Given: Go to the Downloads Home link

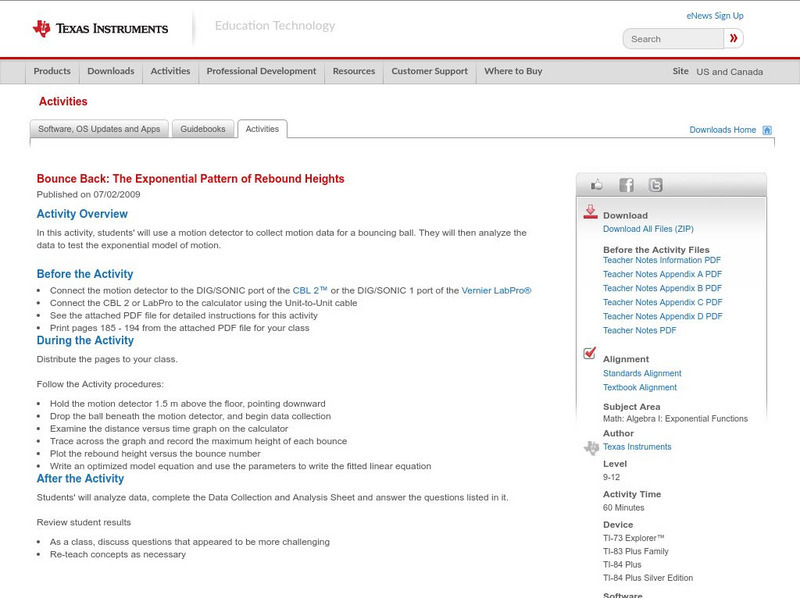Looking at the screenshot, I should tap(722, 130).
